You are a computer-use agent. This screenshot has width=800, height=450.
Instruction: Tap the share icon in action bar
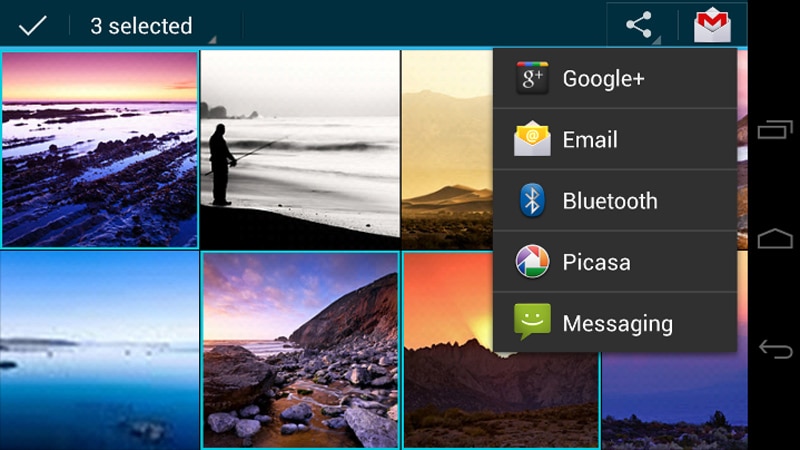pos(640,25)
